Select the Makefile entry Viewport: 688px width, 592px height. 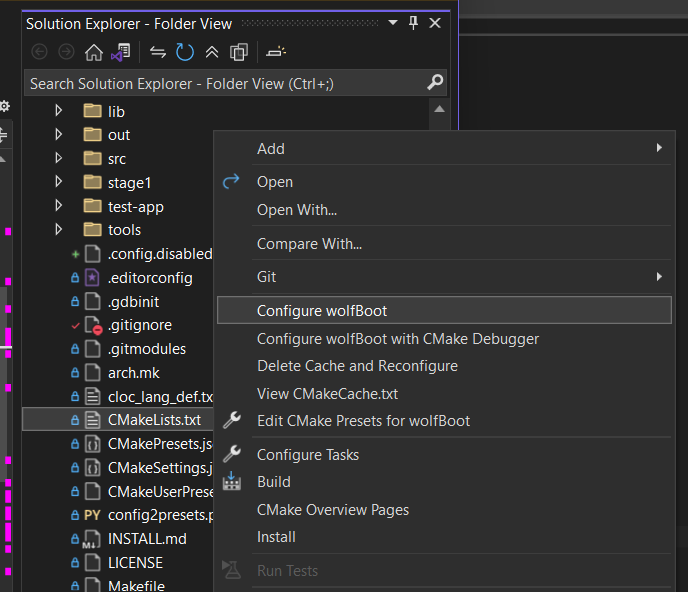click(x=136, y=586)
